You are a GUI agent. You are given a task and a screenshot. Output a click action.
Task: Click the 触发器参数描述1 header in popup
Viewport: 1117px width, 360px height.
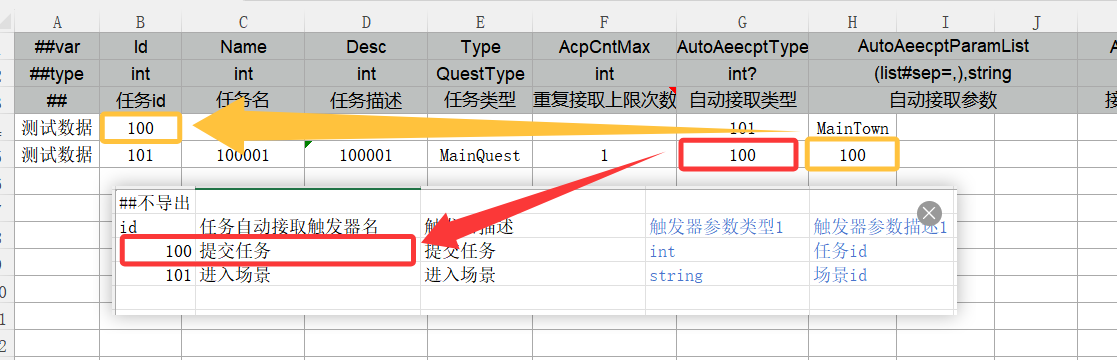(x=882, y=227)
